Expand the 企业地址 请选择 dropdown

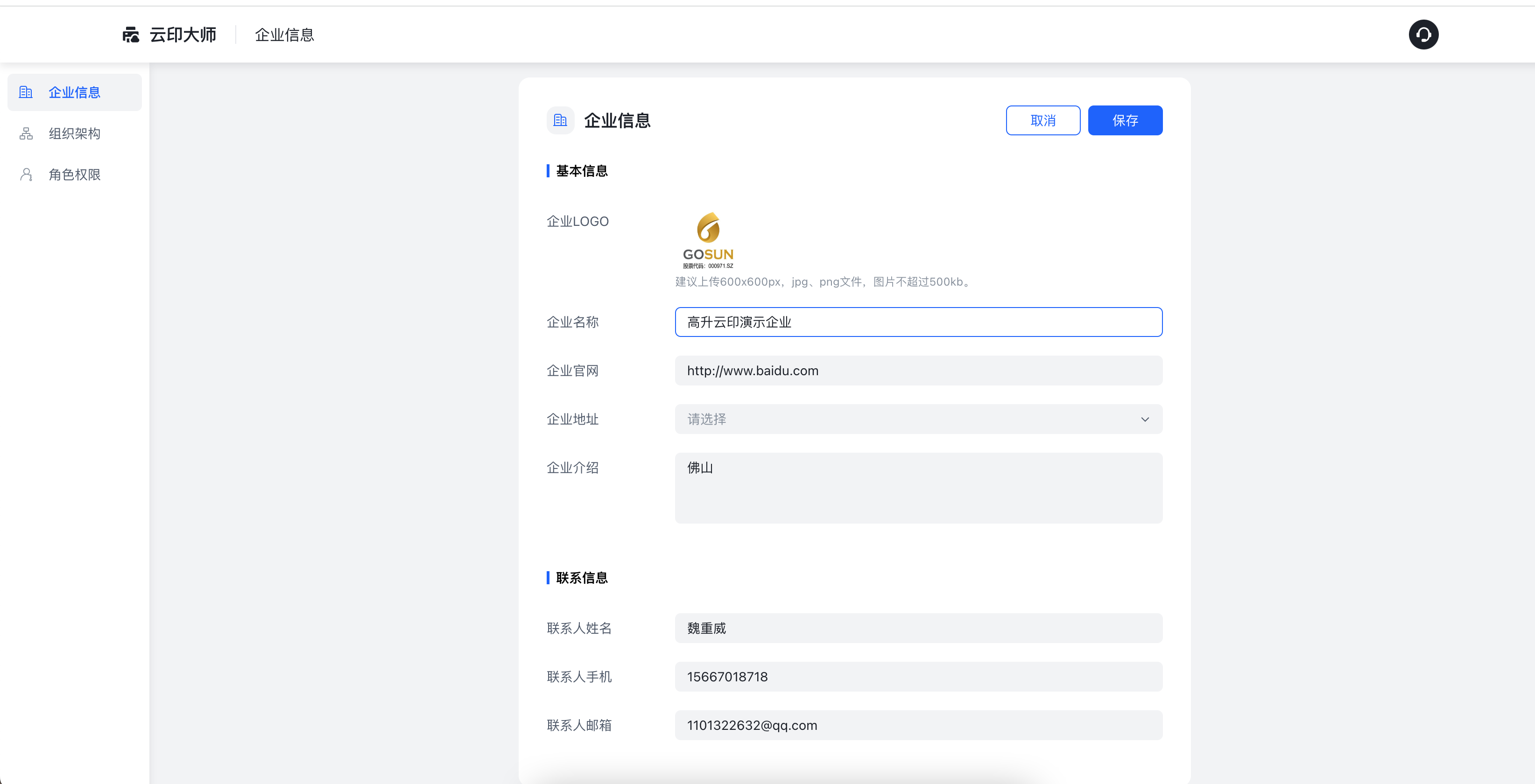pyautogui.click(x=918, y=420)
